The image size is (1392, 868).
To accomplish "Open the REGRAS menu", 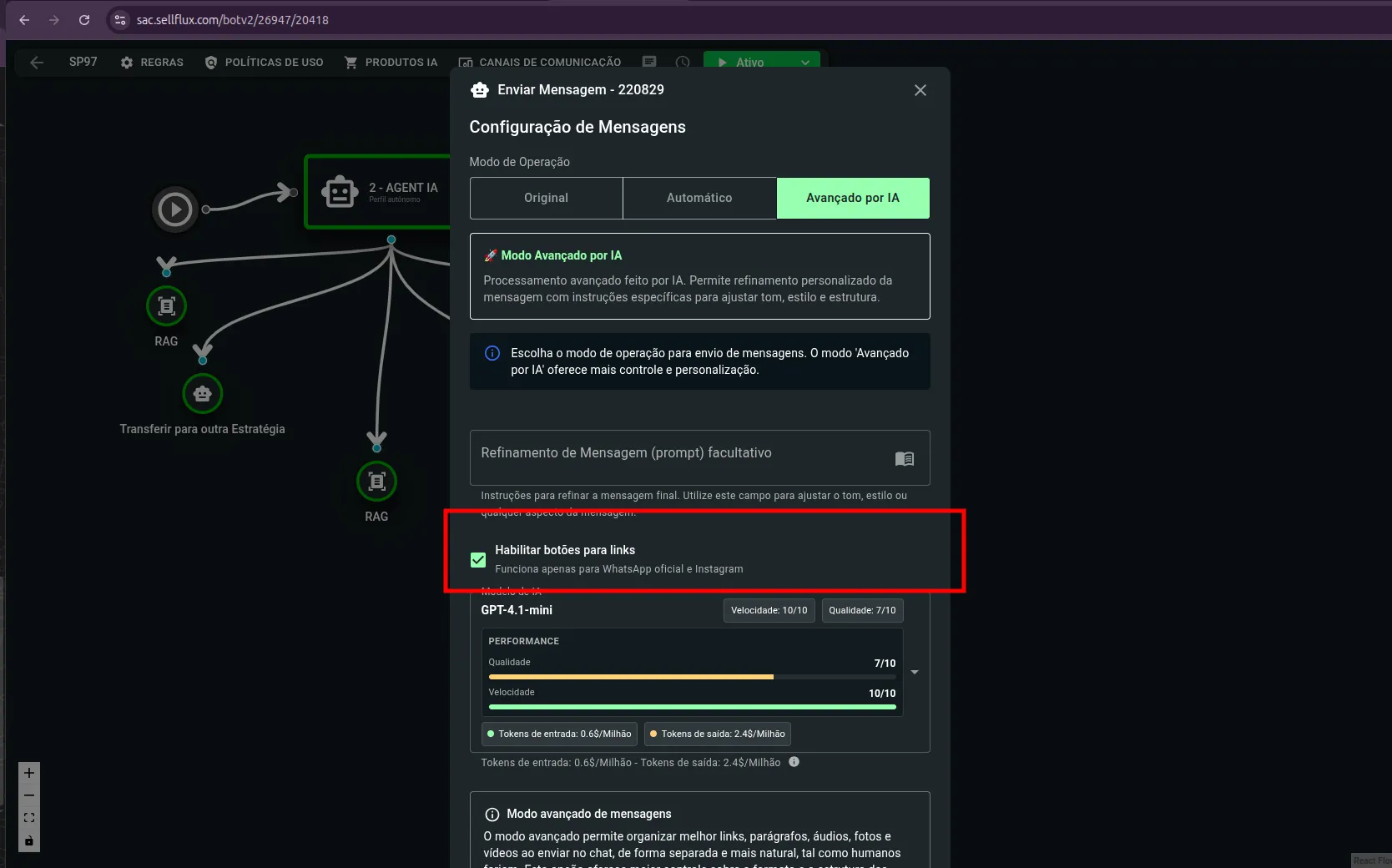I will point(152,63).
